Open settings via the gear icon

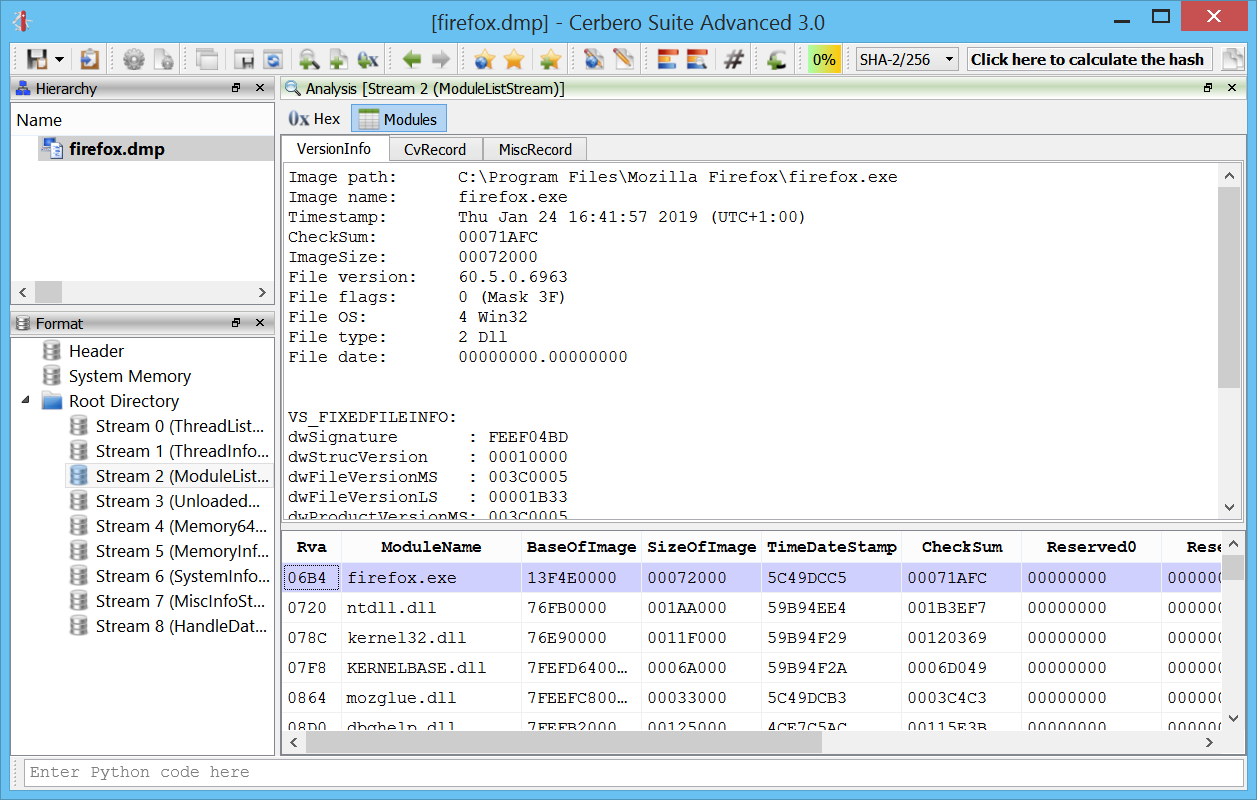133,59
